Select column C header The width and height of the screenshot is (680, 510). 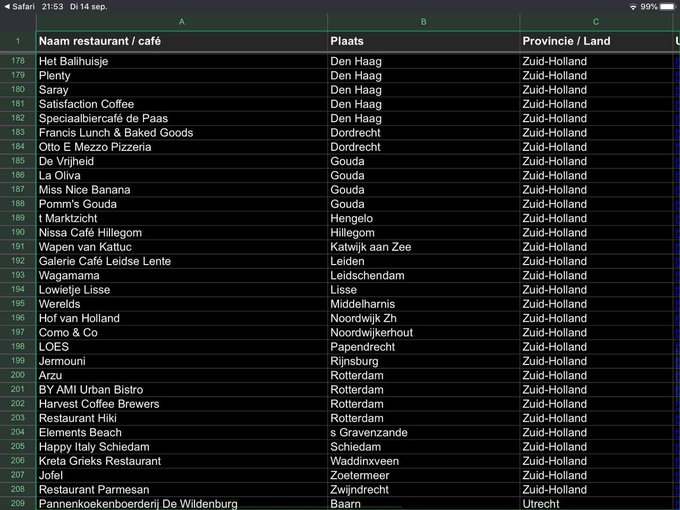596,22
